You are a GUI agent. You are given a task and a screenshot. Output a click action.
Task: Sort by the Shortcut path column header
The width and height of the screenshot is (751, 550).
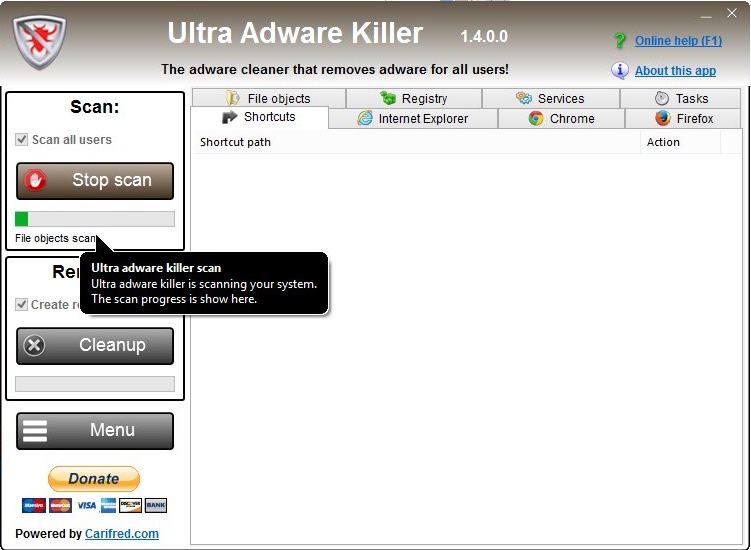point(417,142)
